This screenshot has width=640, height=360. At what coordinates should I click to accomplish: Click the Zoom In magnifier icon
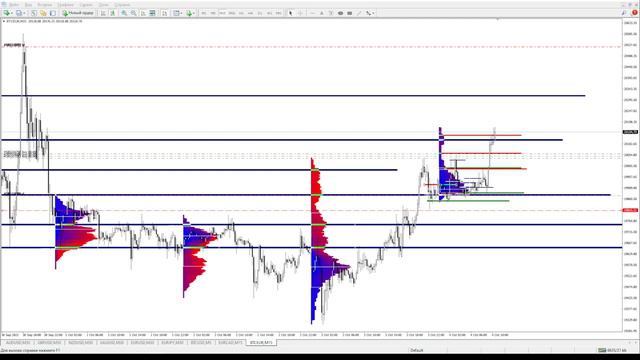click(x=124, y=13)
